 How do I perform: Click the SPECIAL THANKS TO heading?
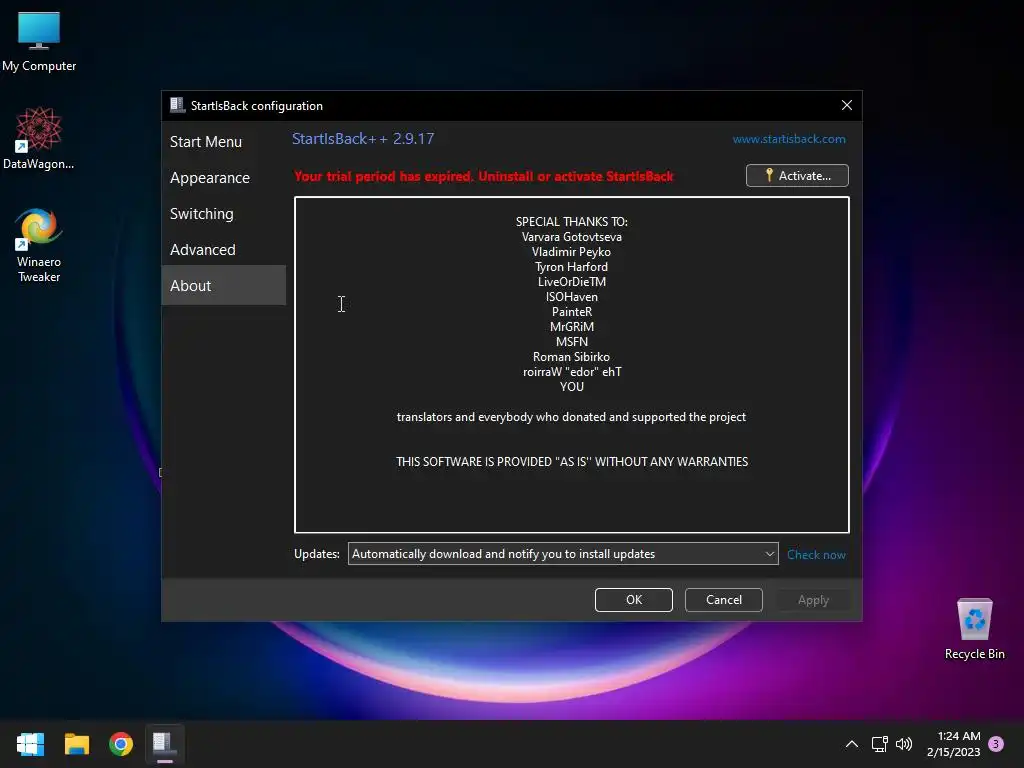click(x=571, y=222)
